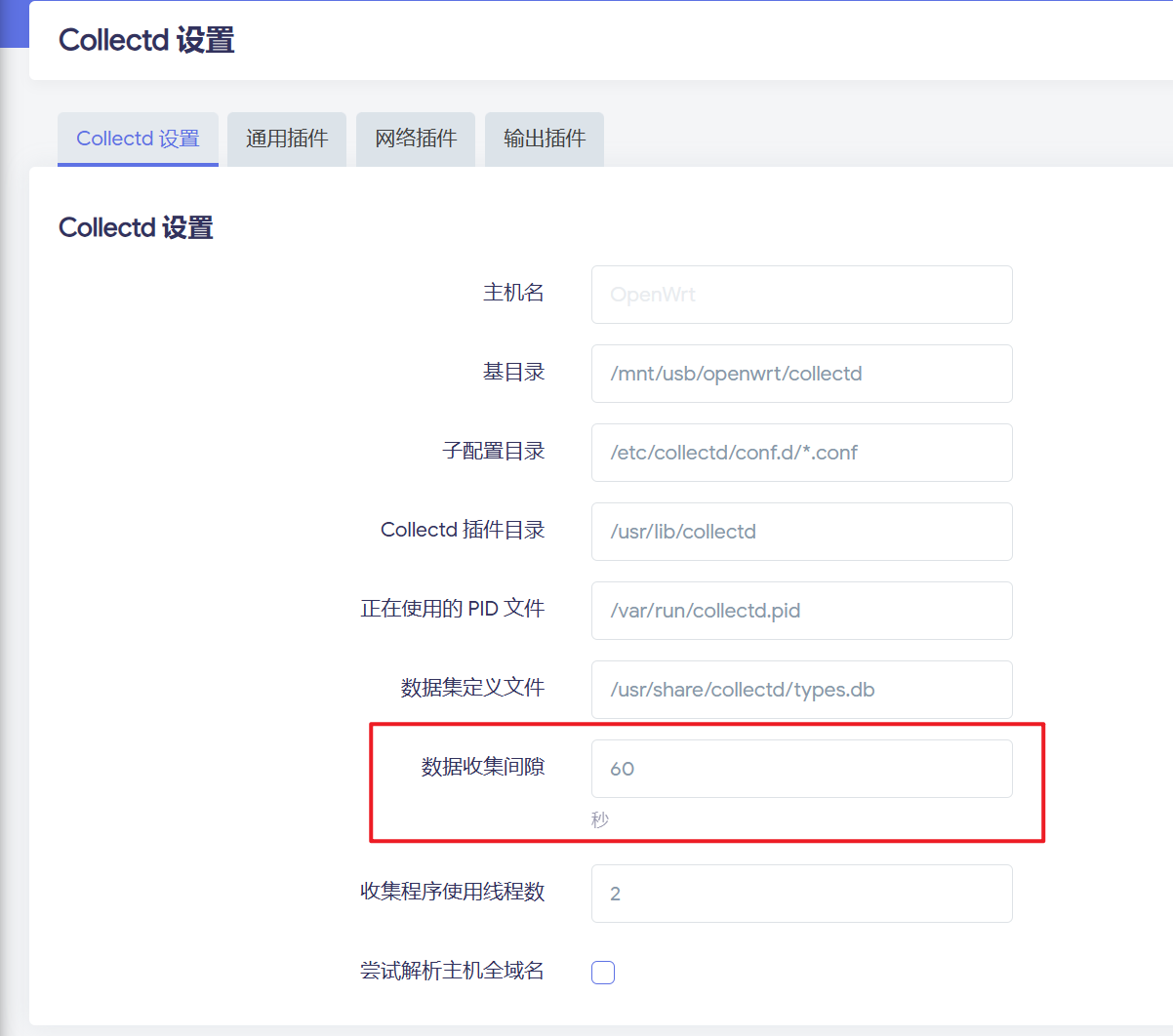Click the Collectd 设置 section heading

tap(136, 227)
